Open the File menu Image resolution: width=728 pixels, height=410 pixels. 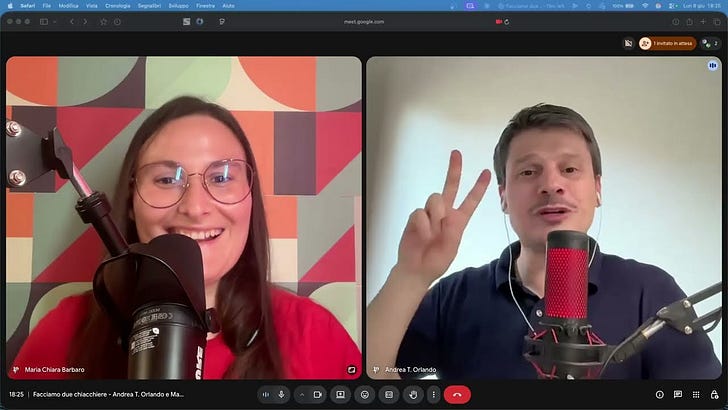[47, 6]
